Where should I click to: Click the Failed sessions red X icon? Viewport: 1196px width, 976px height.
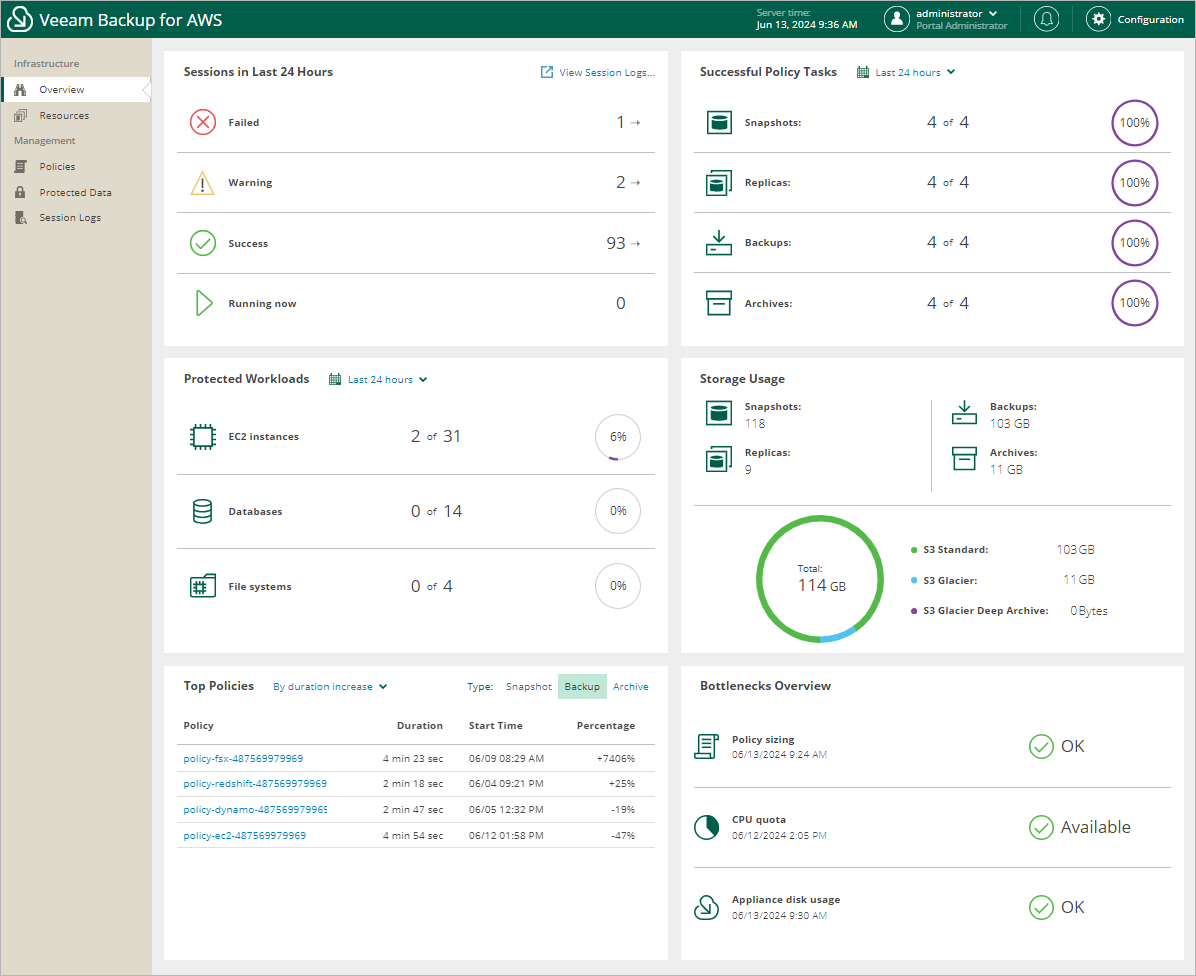coord(203,122)
